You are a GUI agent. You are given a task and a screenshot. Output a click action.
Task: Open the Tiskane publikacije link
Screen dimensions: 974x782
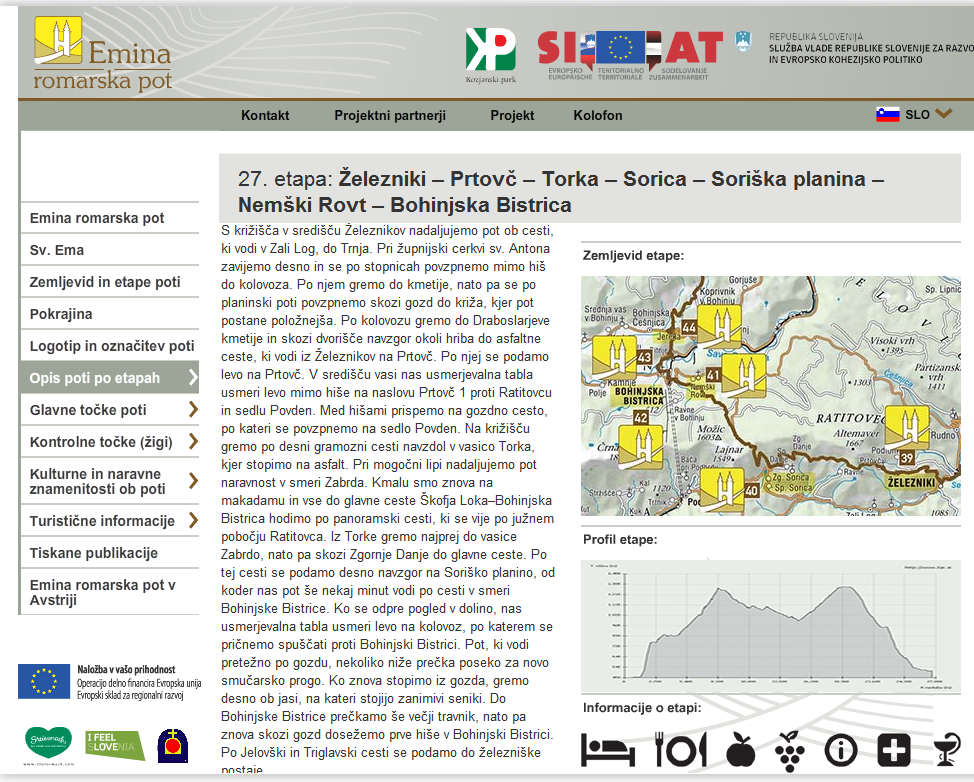[94, 553]
